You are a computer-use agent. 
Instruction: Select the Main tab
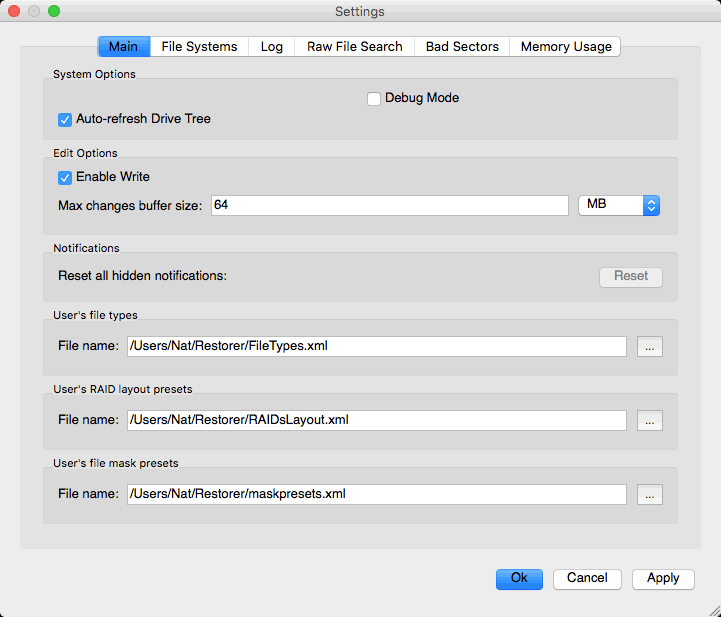point(124,47)
